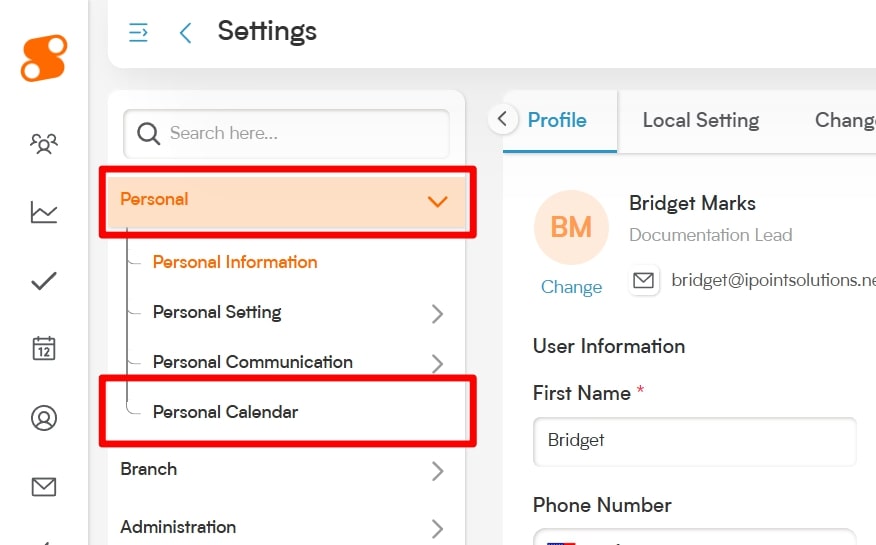The width and height of the screenshot is (876, 545).
Task: Click the First Name input field
Action: (x=694, y=441)
